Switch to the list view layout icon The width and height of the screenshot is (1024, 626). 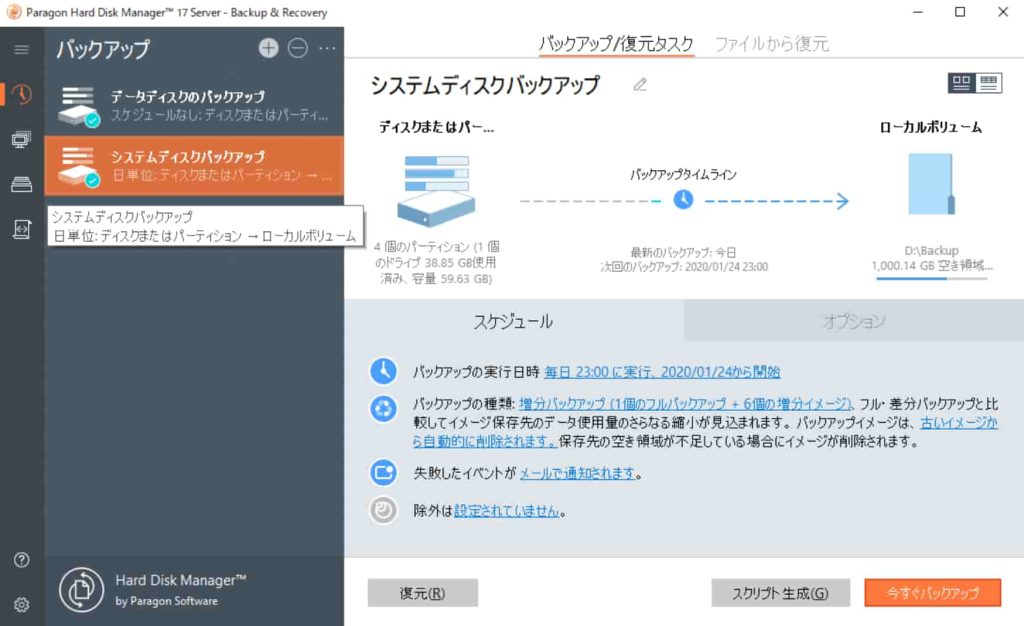pyautogui.click(x=989, y=83)
